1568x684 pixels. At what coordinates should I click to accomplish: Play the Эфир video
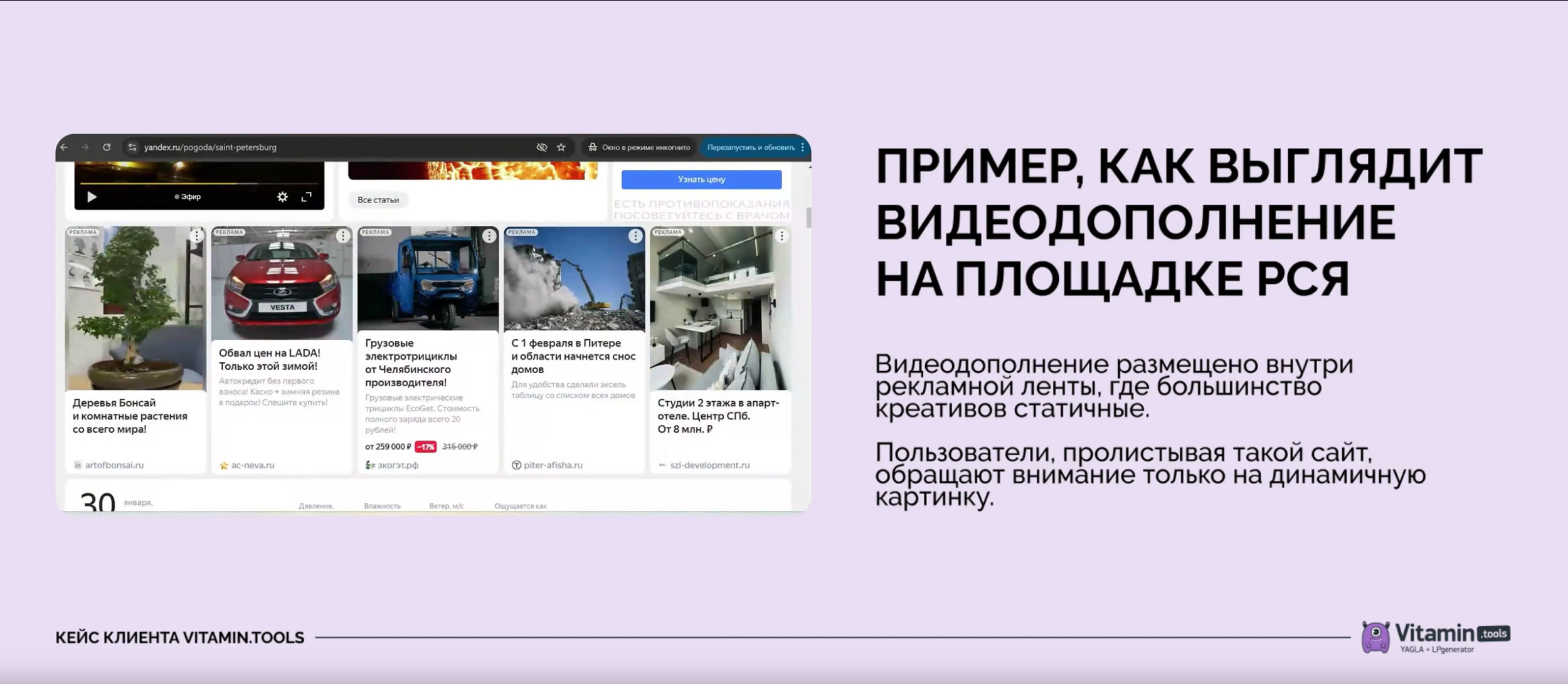click(x=92, y=197)
